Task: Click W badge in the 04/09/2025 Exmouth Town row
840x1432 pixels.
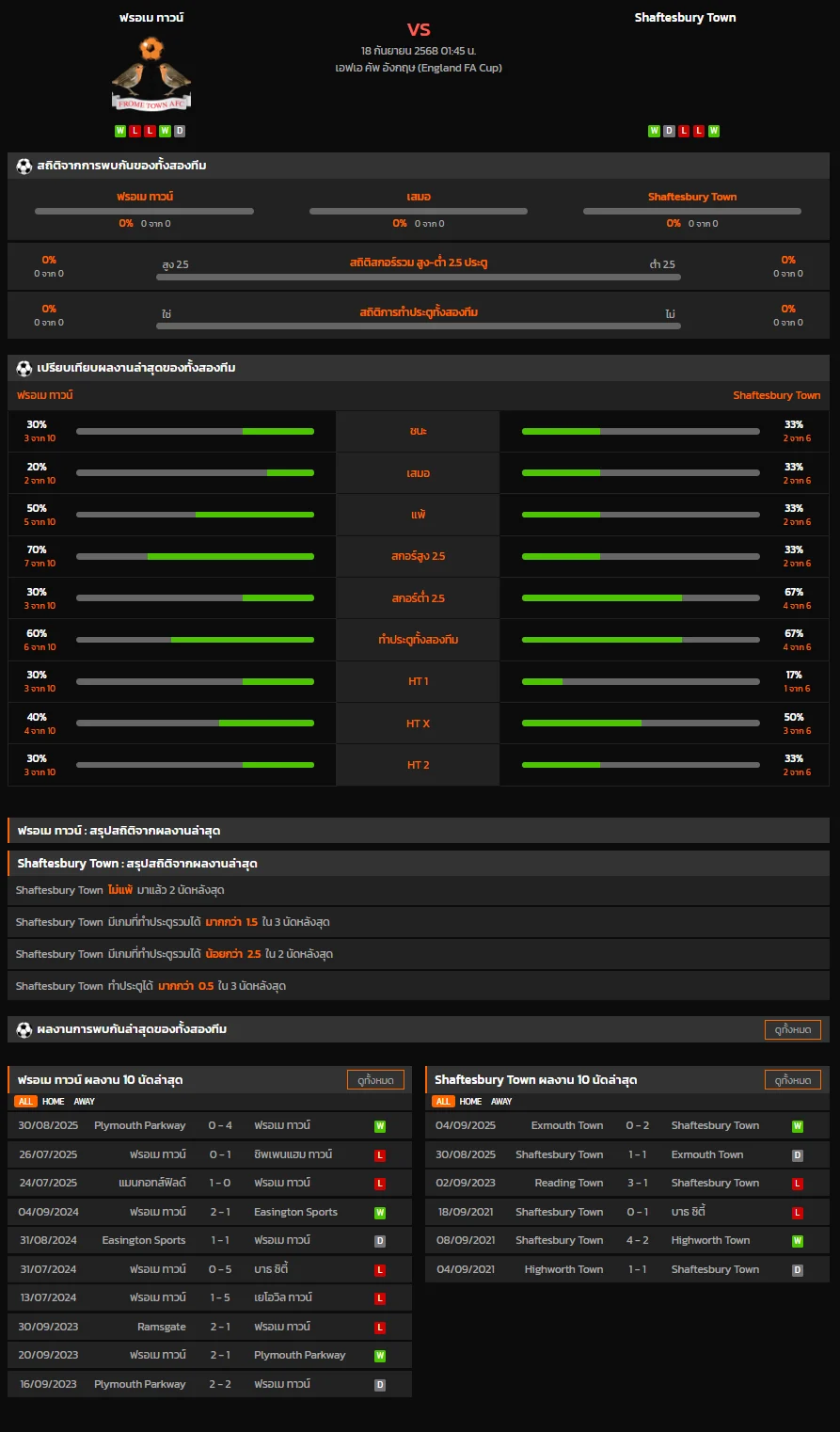Action: (798, 1126)
